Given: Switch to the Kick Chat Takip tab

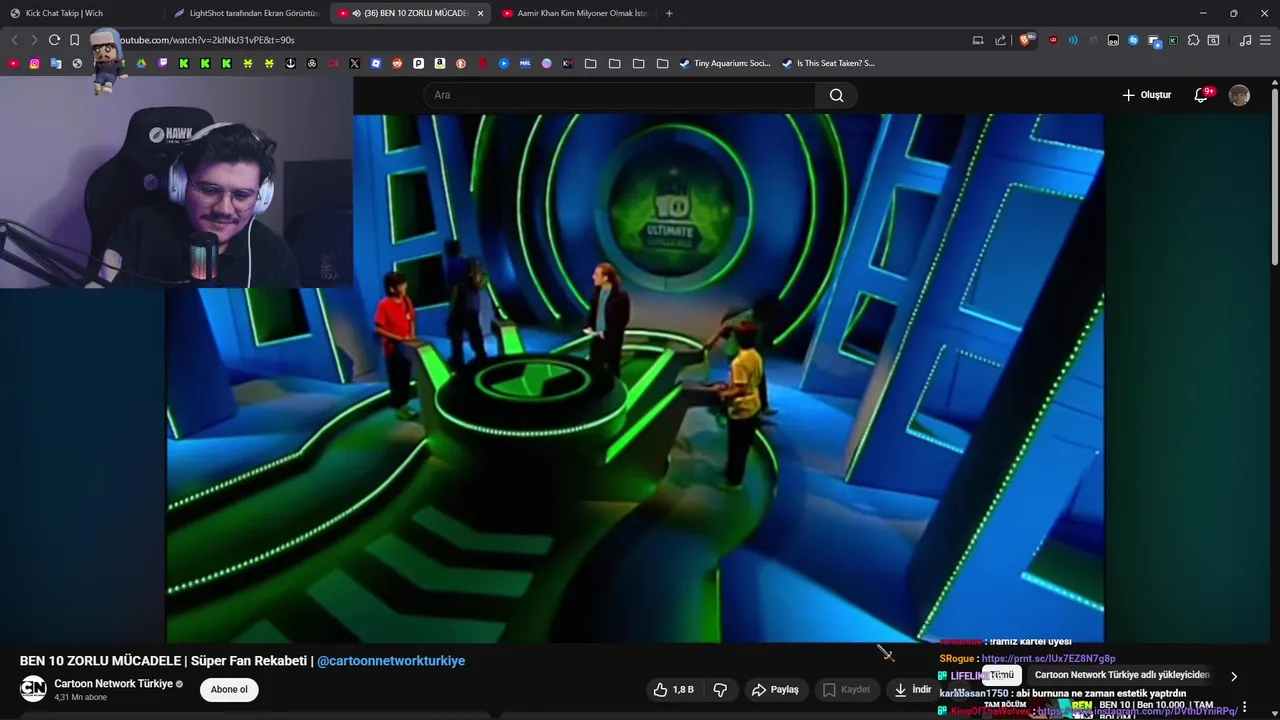Looking at the screenshot, I should point(82,13).
